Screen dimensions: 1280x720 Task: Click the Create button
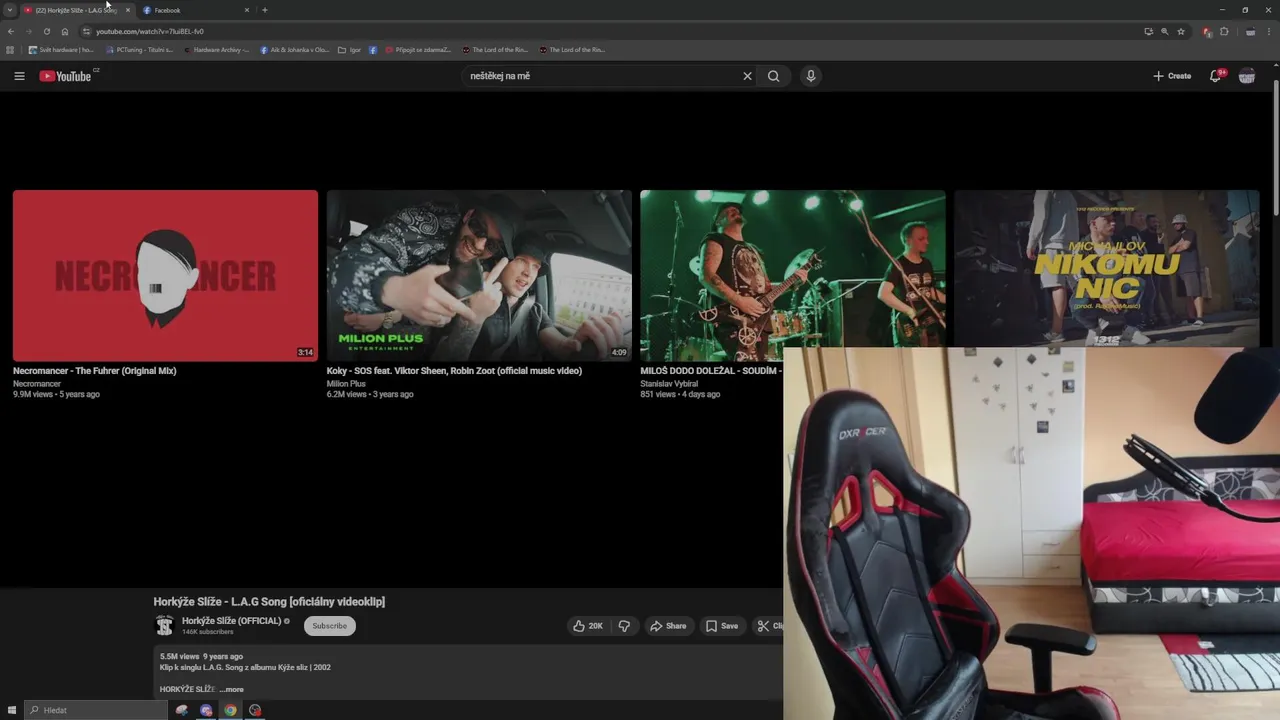[x=1172, y=76]
